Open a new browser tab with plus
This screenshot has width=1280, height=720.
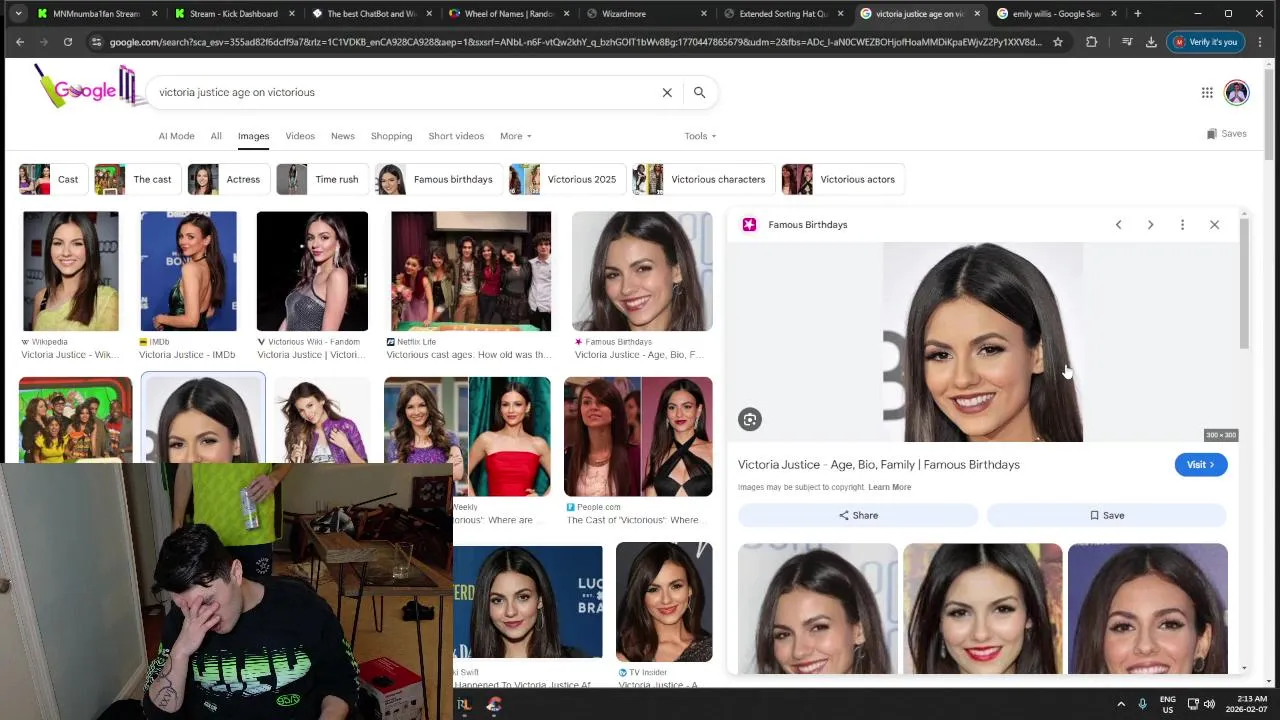1137,14
